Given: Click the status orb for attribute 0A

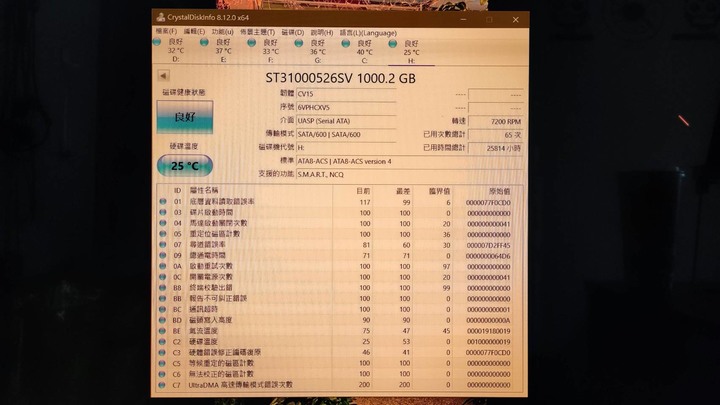Looking at the screenshot, I should (163, 266).
